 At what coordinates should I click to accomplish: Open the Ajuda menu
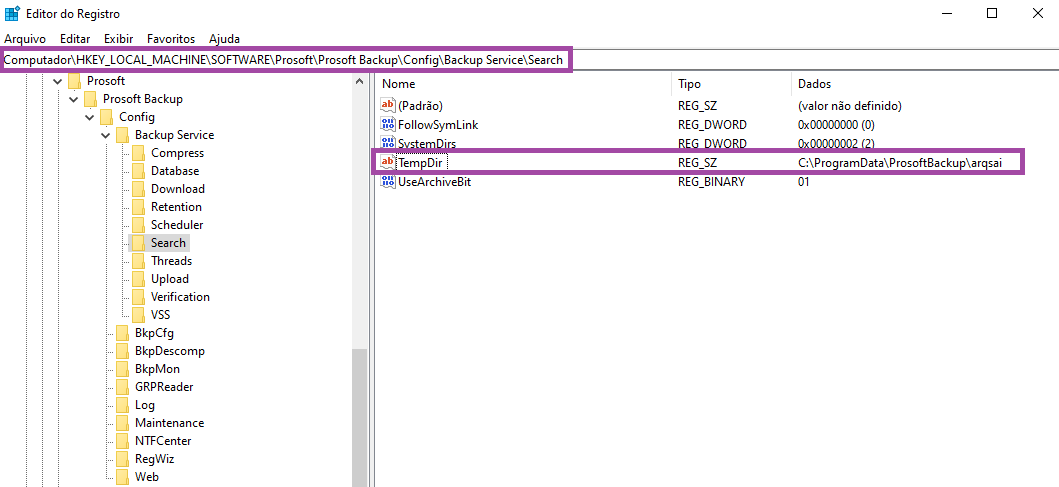tap(224, 39)
